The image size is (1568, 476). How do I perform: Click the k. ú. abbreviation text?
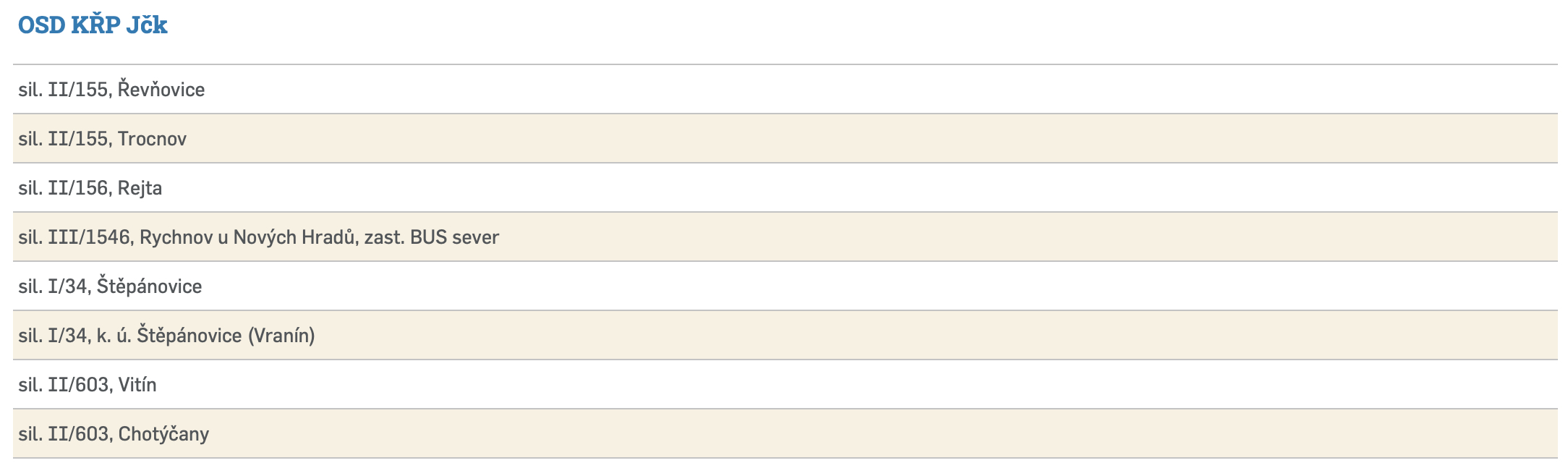pyautogui.click(x=114, y=336)
